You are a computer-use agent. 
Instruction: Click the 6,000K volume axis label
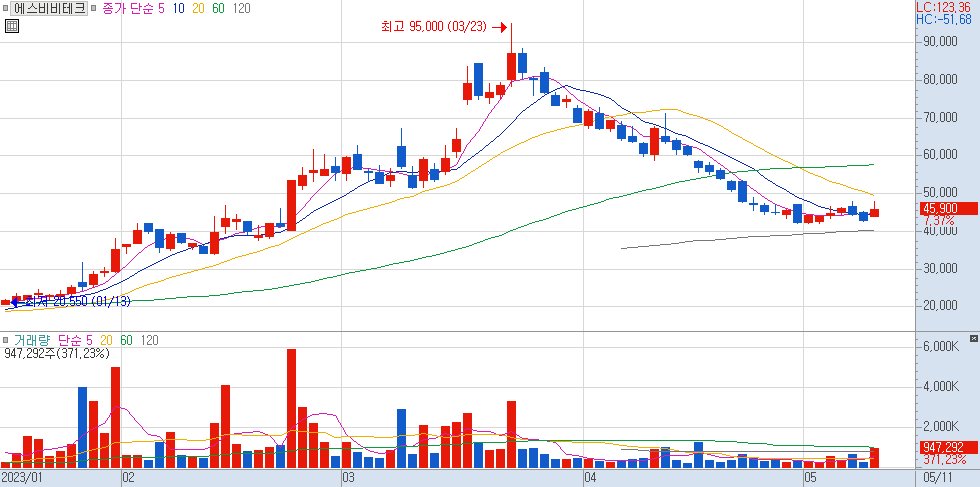(x=941, y=347)
